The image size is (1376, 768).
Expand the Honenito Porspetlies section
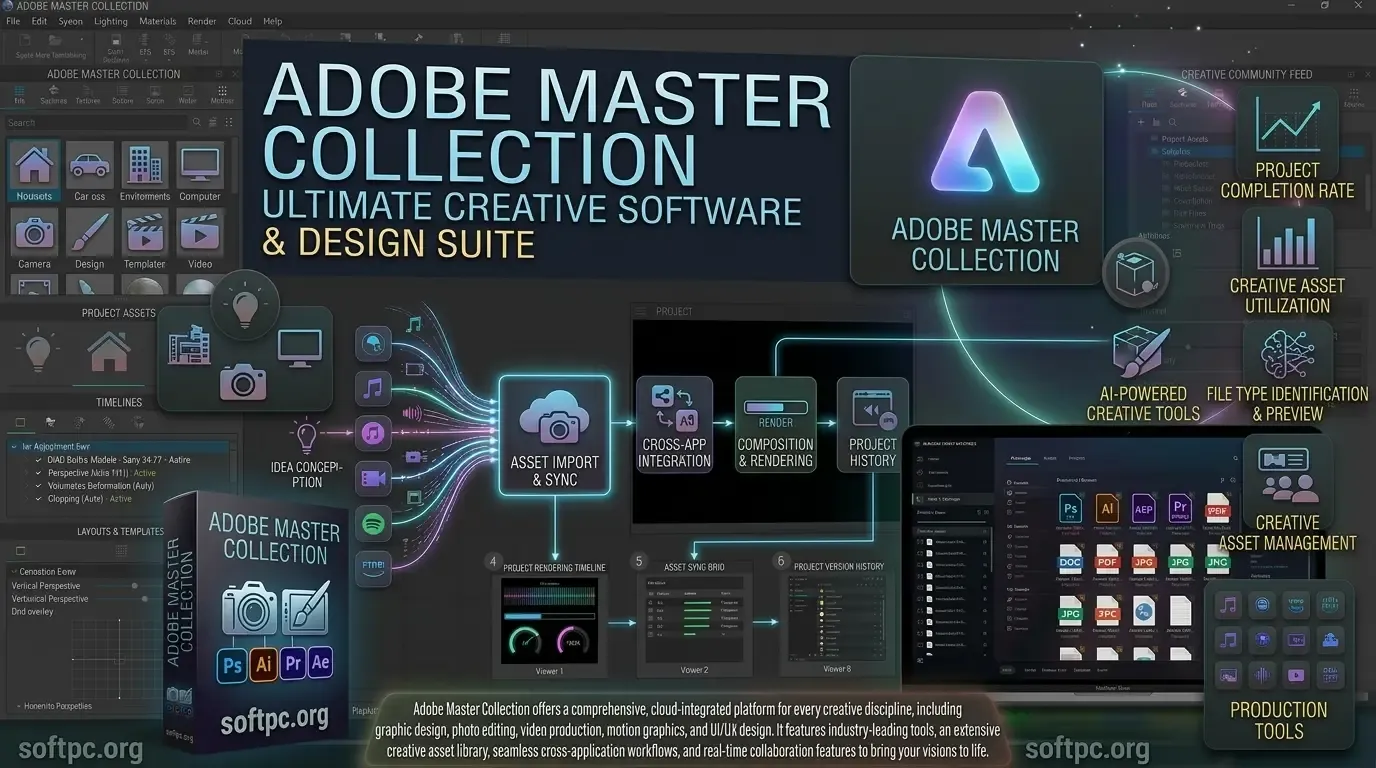coord(17,706)
